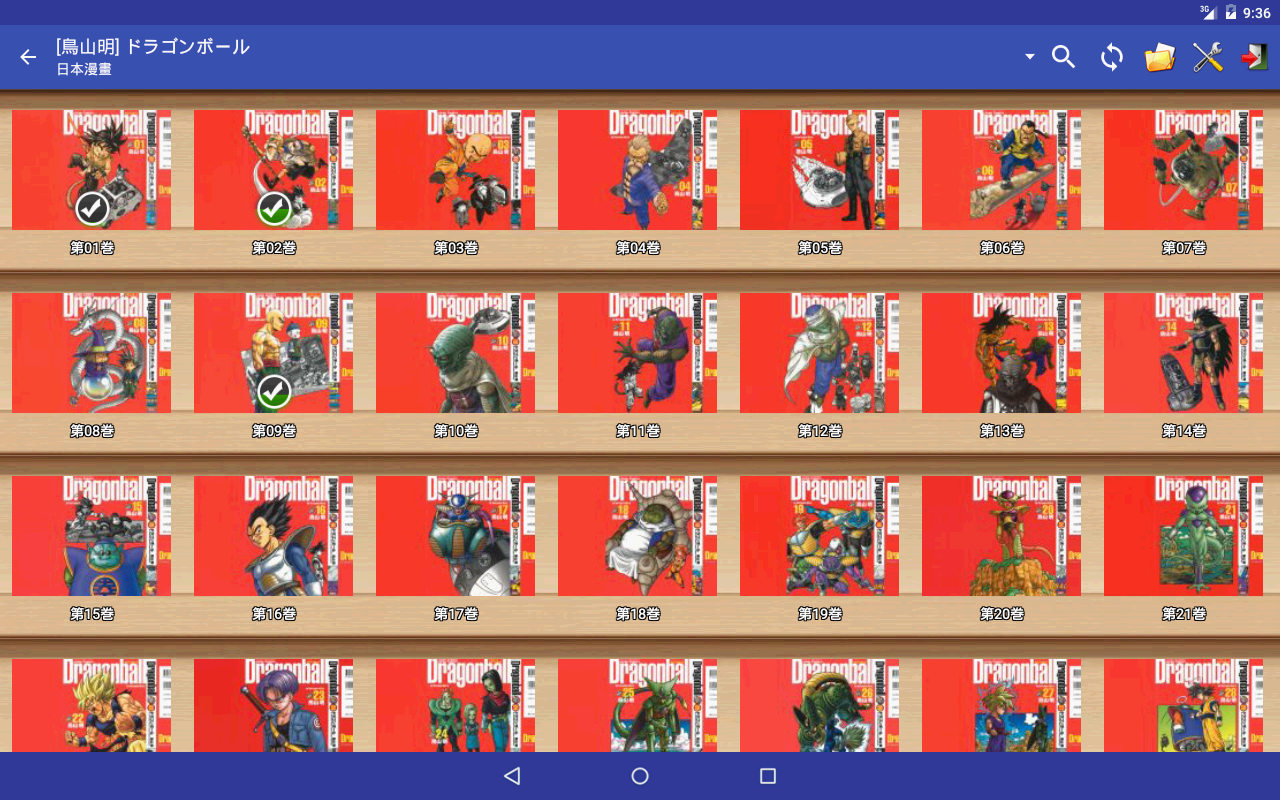1280x800 pixels.
Task: Open volume 13 cover thumbnail
Action: tap(1002, 353)
